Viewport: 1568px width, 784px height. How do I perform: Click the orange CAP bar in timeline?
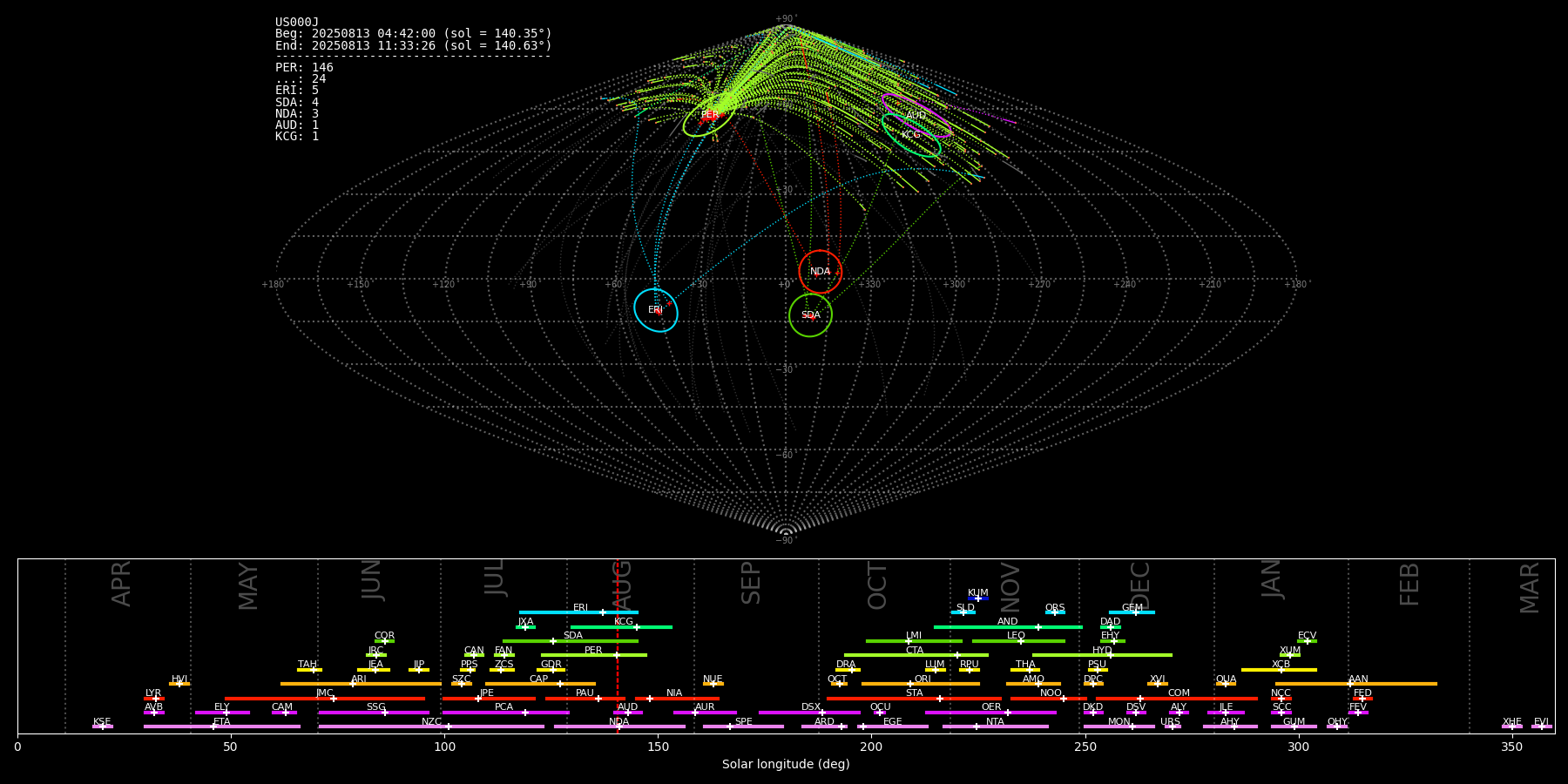point(540,684)
